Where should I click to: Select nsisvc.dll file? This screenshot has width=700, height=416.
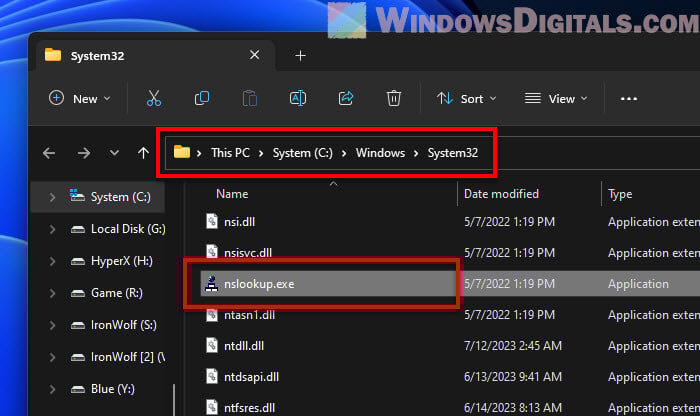click(x=248, y=253)
